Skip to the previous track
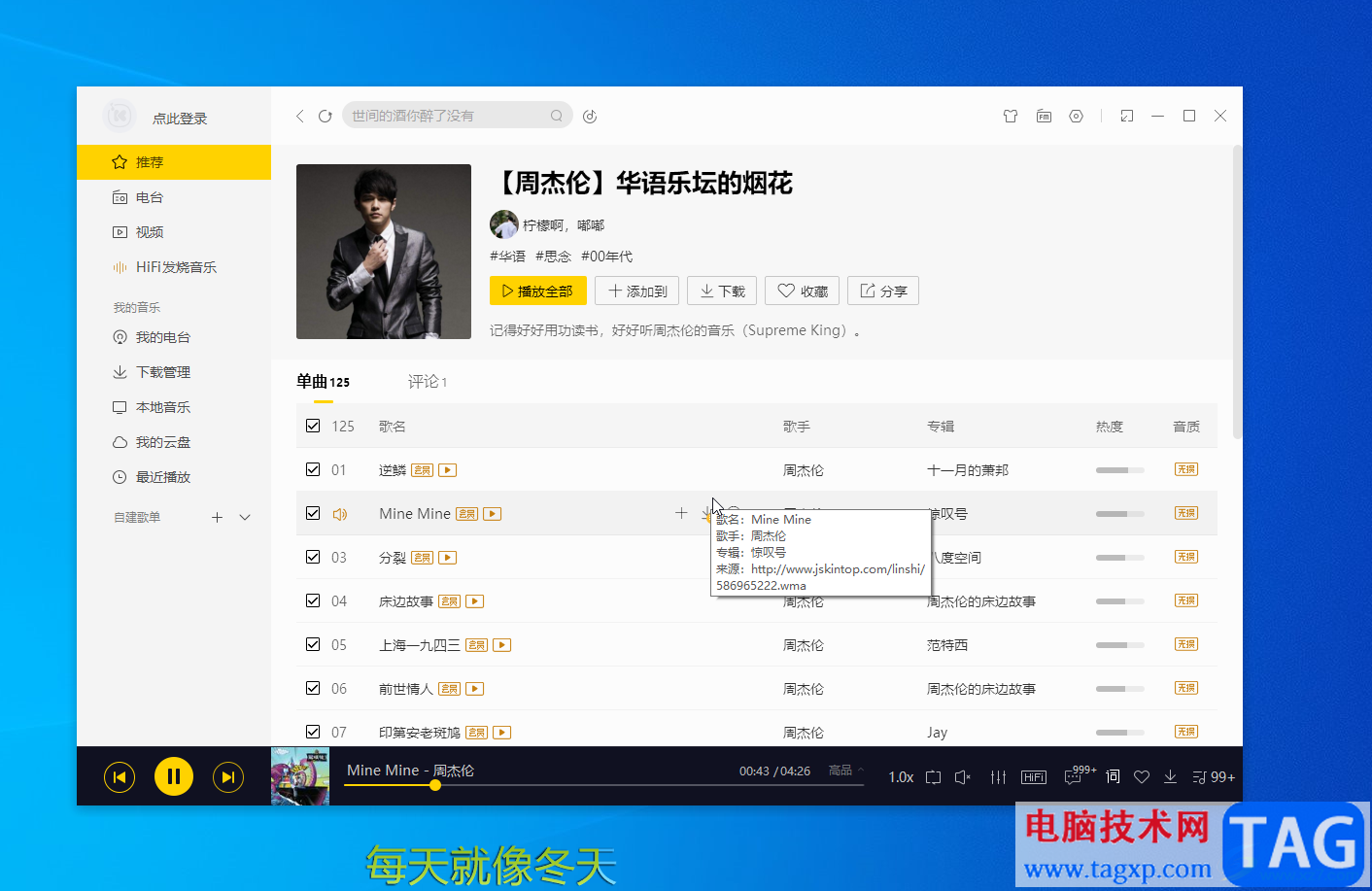The image size is (1372, 891). tap(120, 776)
